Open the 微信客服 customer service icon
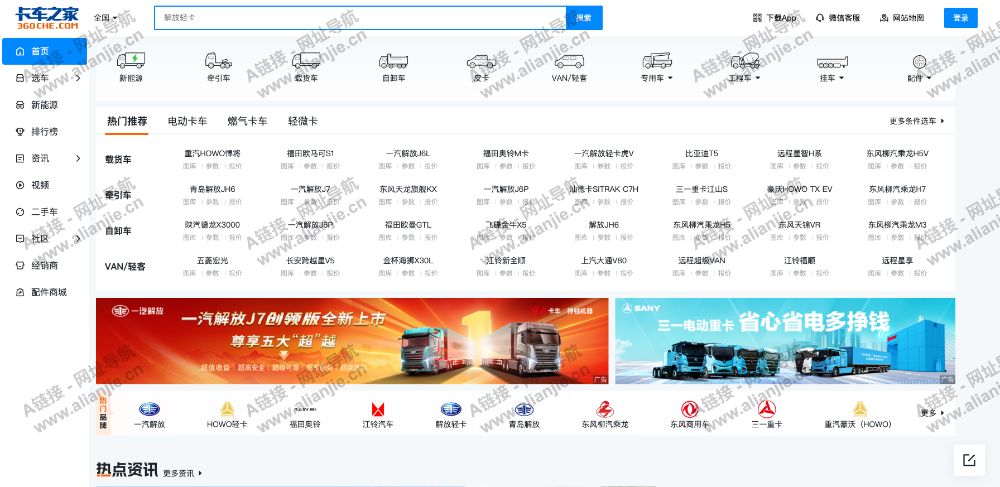This screenshot has height=487, width=1000. click(838, 18)
